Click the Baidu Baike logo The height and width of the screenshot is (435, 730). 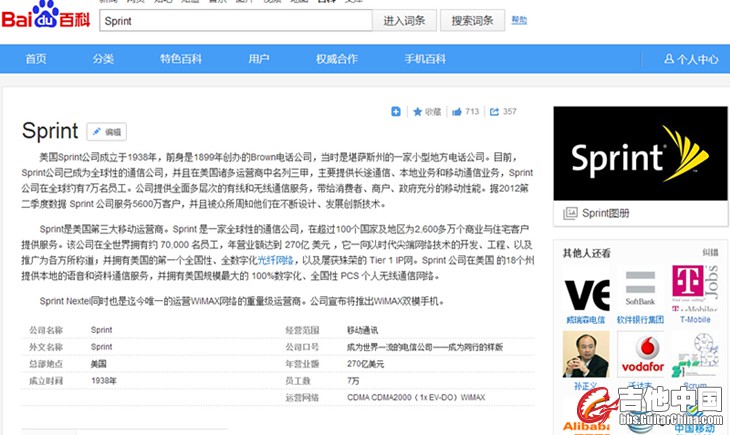[46, 15]
